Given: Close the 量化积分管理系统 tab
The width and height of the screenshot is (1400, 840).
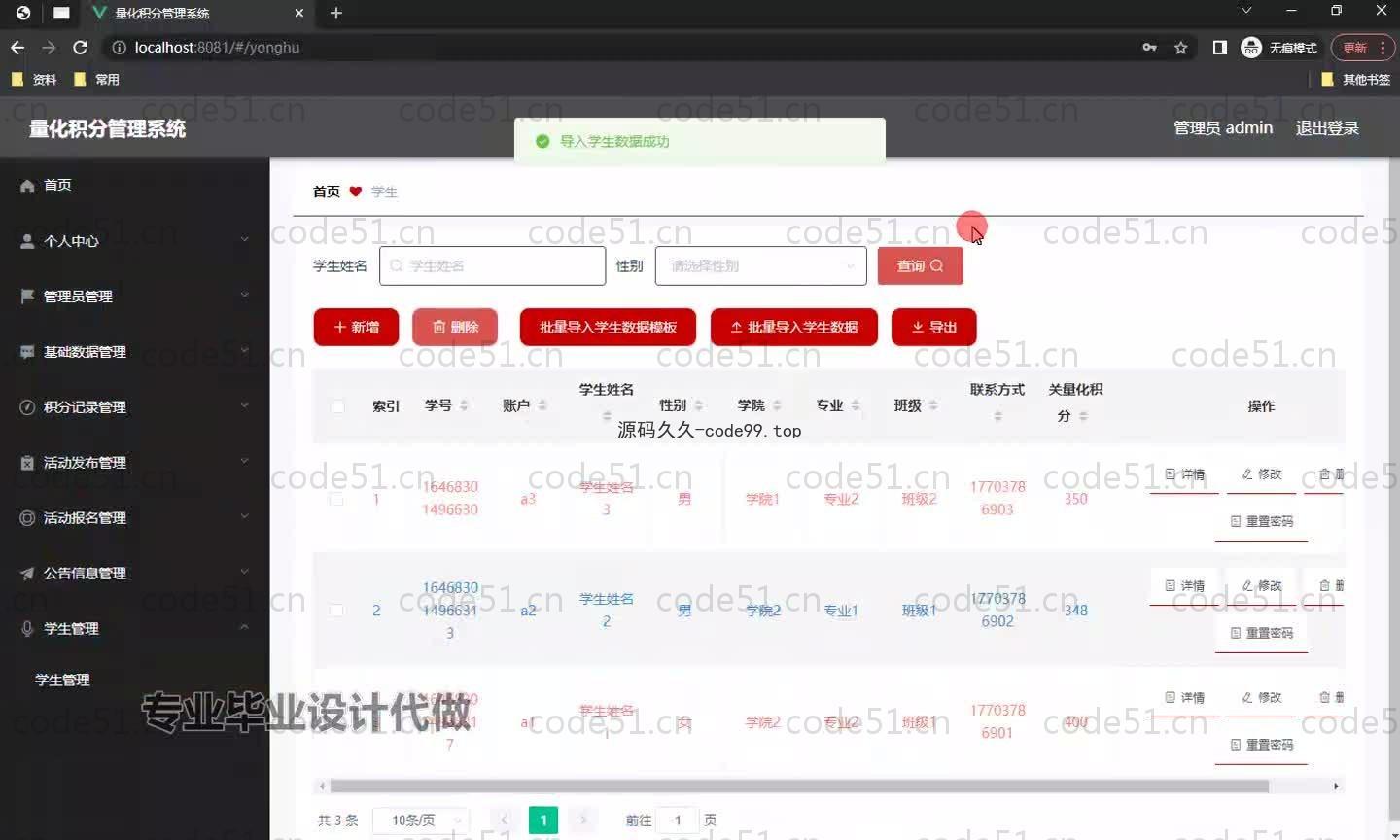Looking at the screenshot, I should click(298, 13).
